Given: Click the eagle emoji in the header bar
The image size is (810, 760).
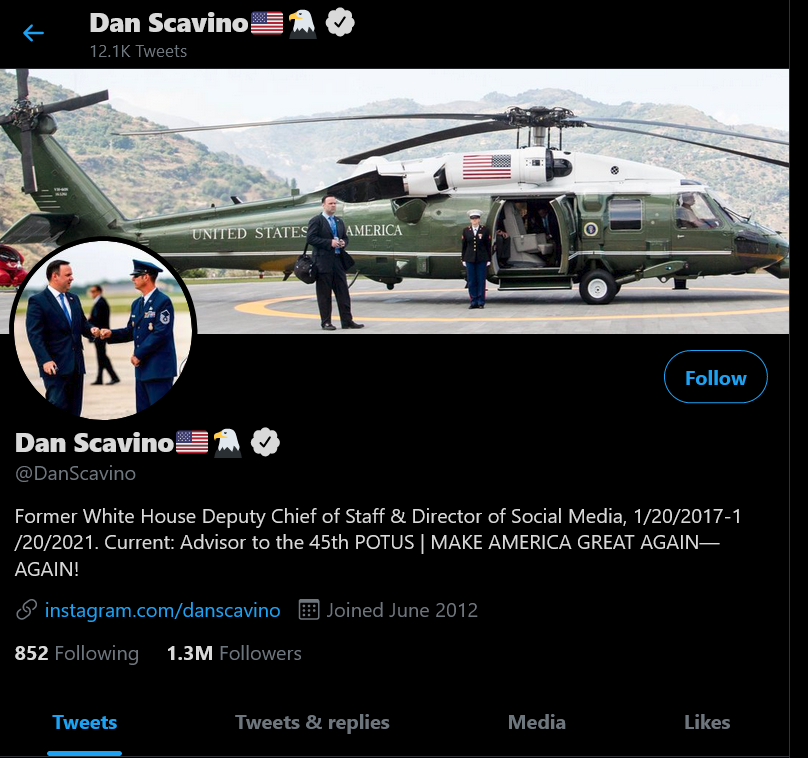Looking at the screenshot, I should 302,24.
